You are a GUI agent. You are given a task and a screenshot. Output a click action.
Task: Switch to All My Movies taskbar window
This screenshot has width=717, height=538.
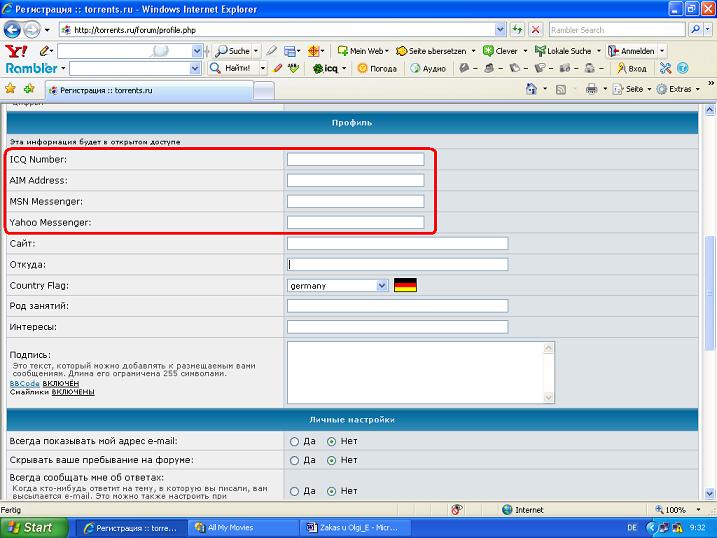tap(243, 528)
